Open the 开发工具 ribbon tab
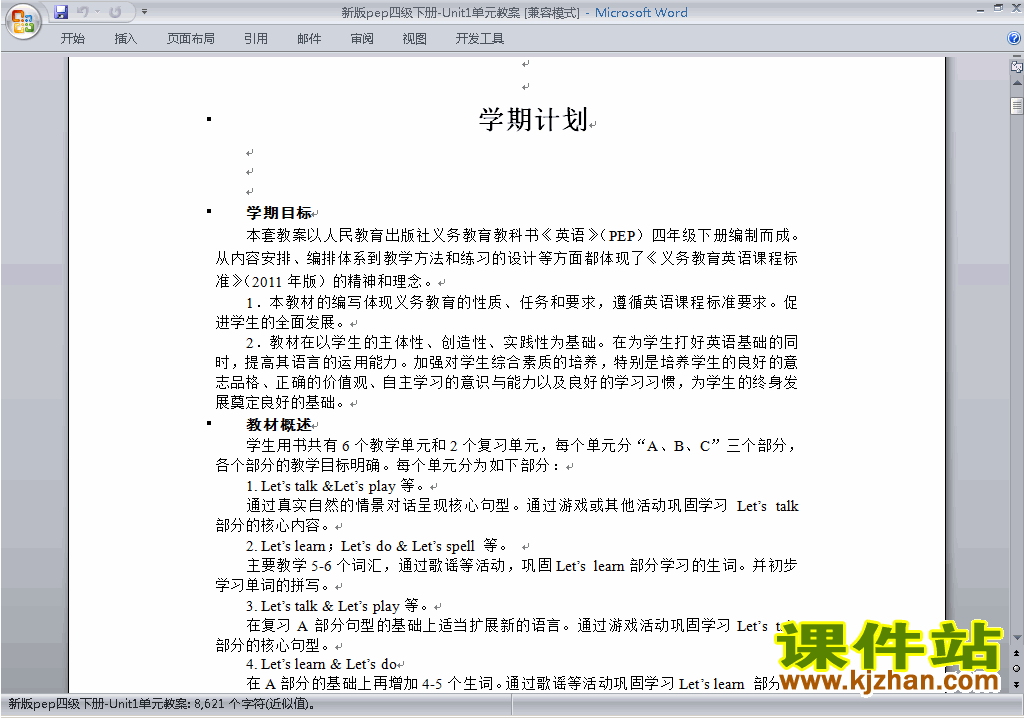The image size is (1024, 718). pos(480,39)
